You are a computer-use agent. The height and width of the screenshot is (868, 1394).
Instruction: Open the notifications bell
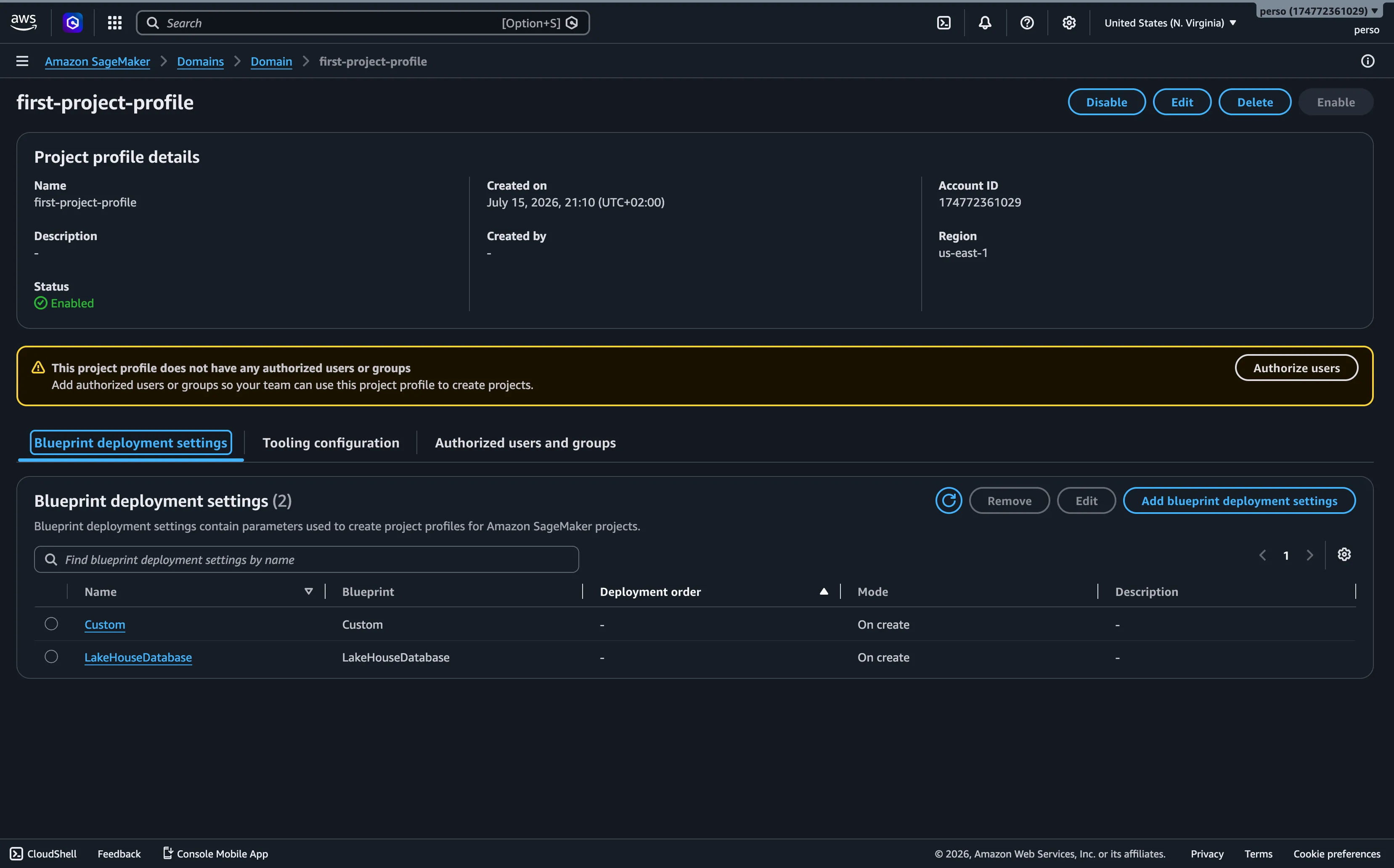click(985, 23)
